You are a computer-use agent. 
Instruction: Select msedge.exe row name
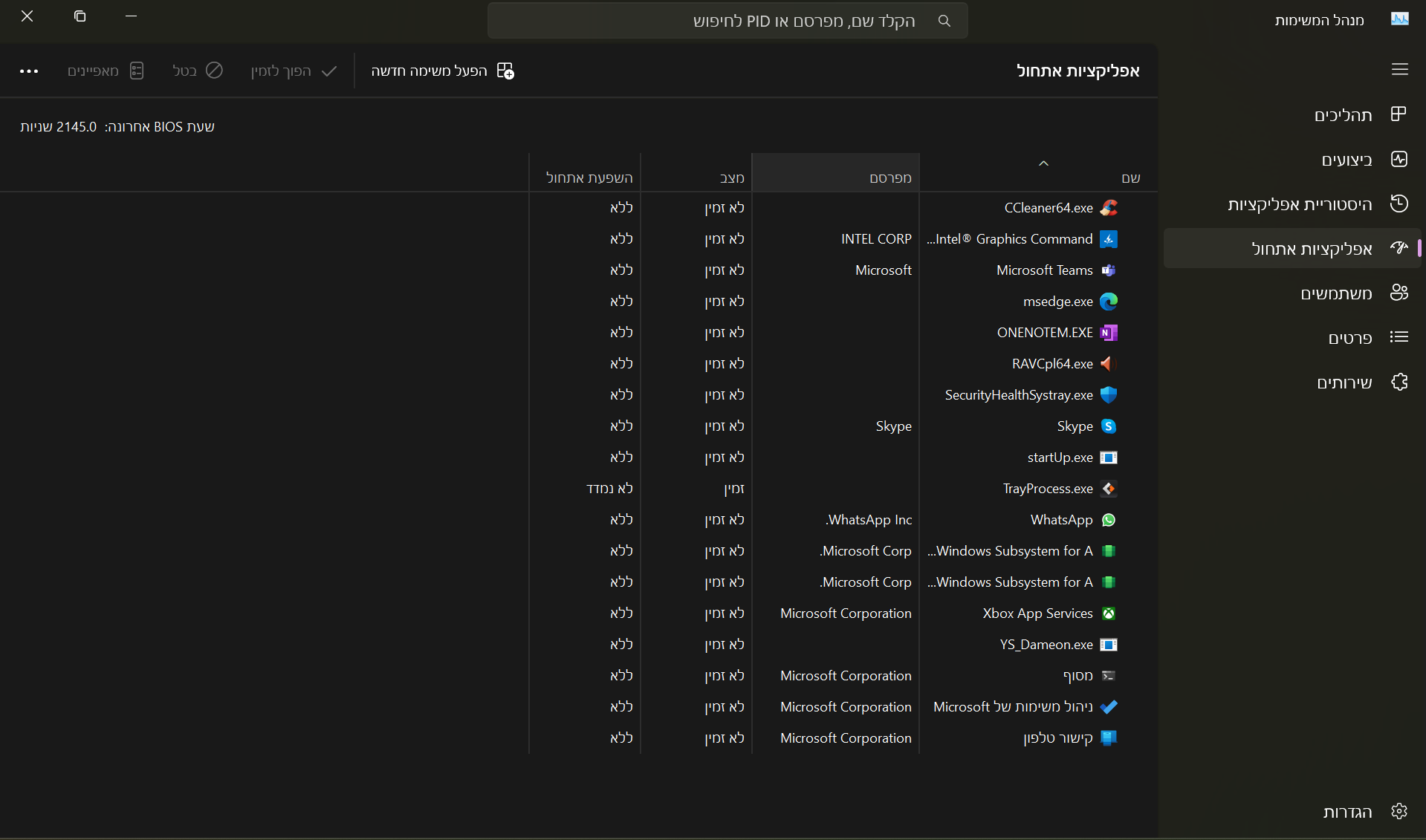coord(1058,302)
